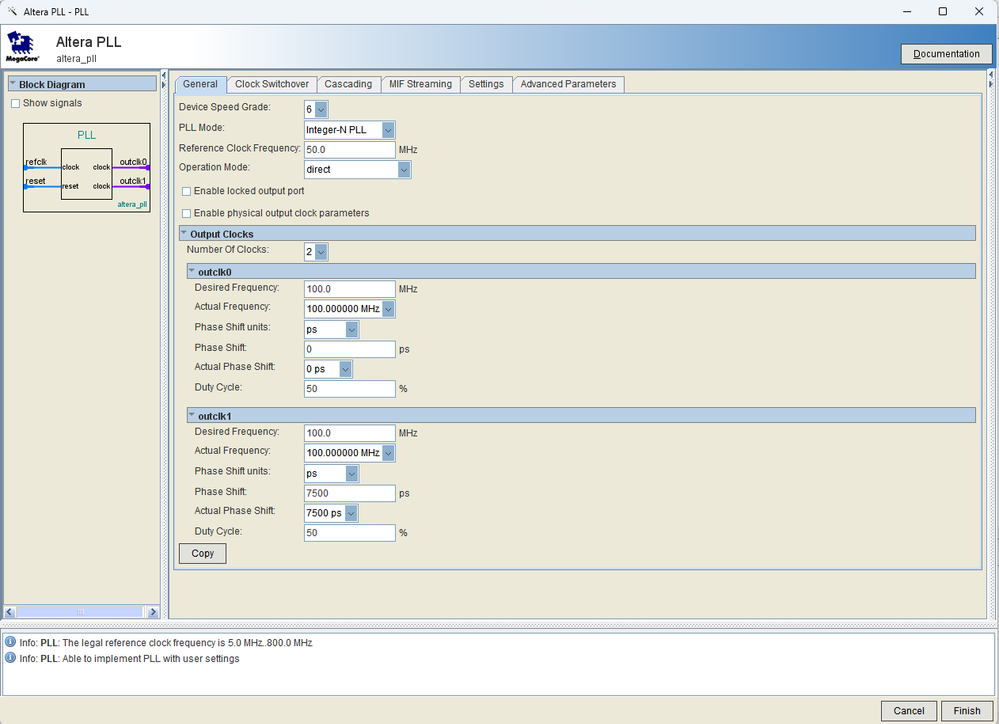This screenshot has width=999, height=724.
Task: Click the PLL block diagram thumbnail
Action: [86, 167]
